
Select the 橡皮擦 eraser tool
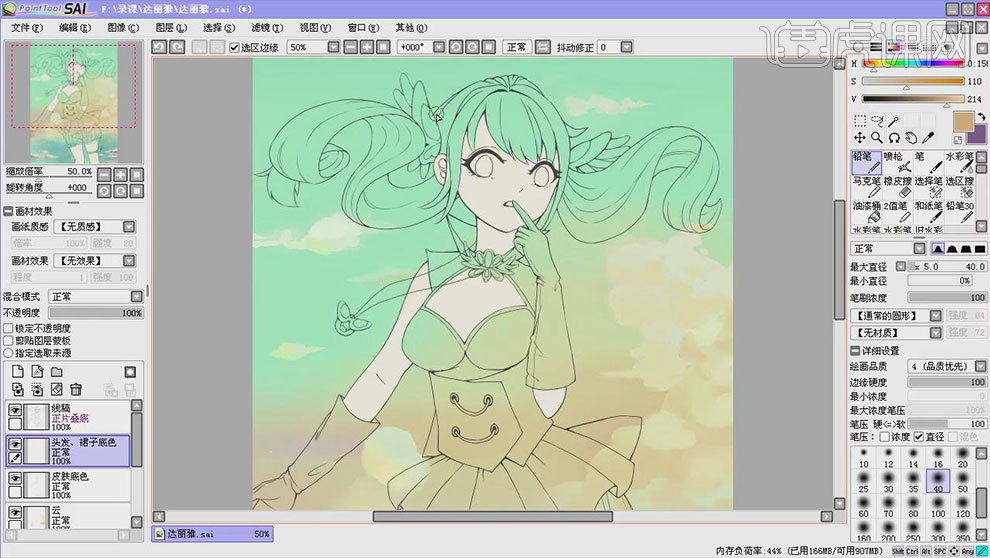click(x=897, y=187)
